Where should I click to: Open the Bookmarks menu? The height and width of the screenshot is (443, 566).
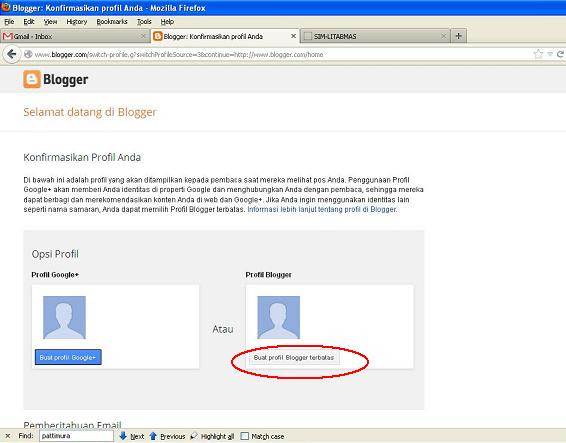tap(112, 22)
